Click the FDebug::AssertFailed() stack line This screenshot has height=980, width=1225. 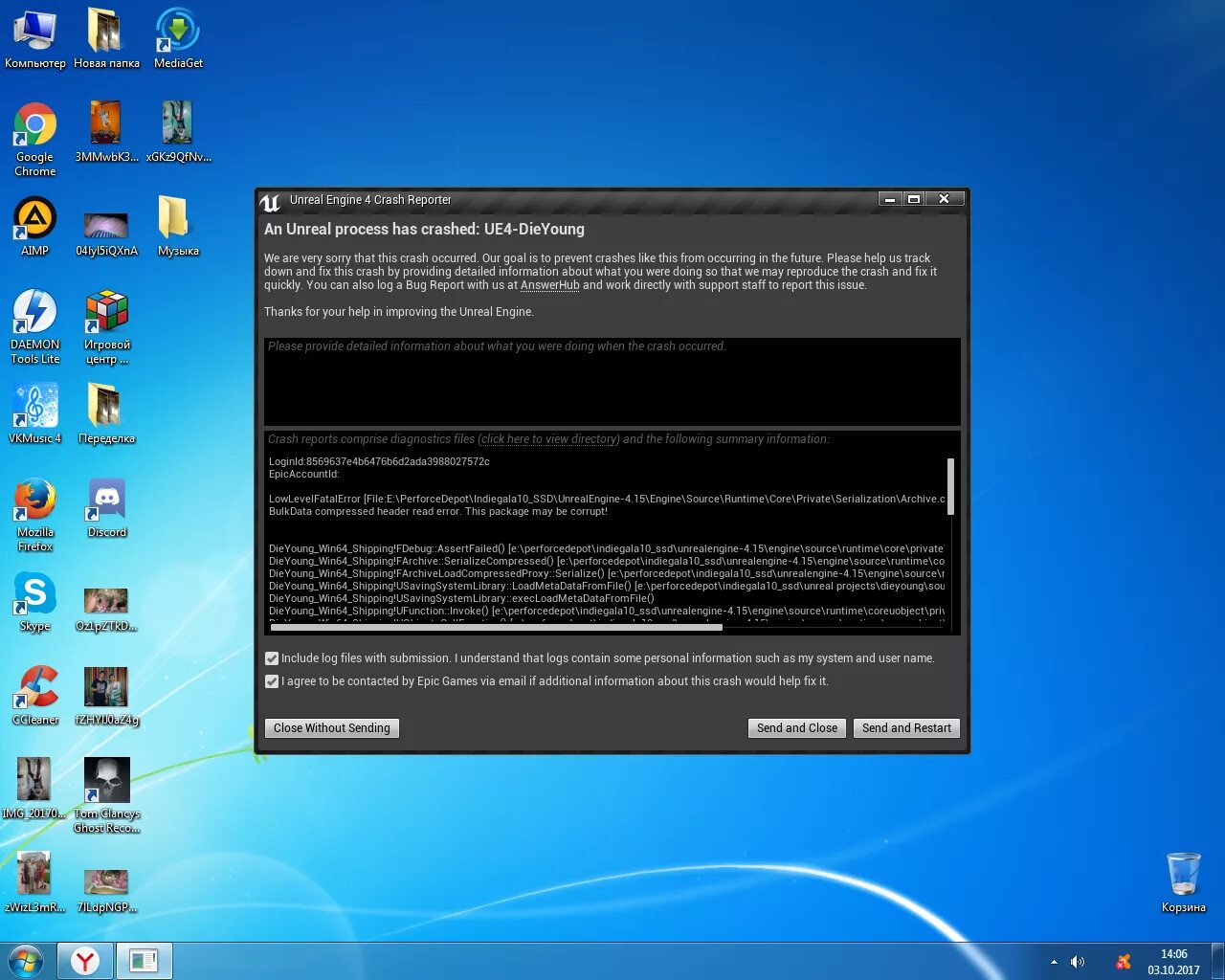607,548
